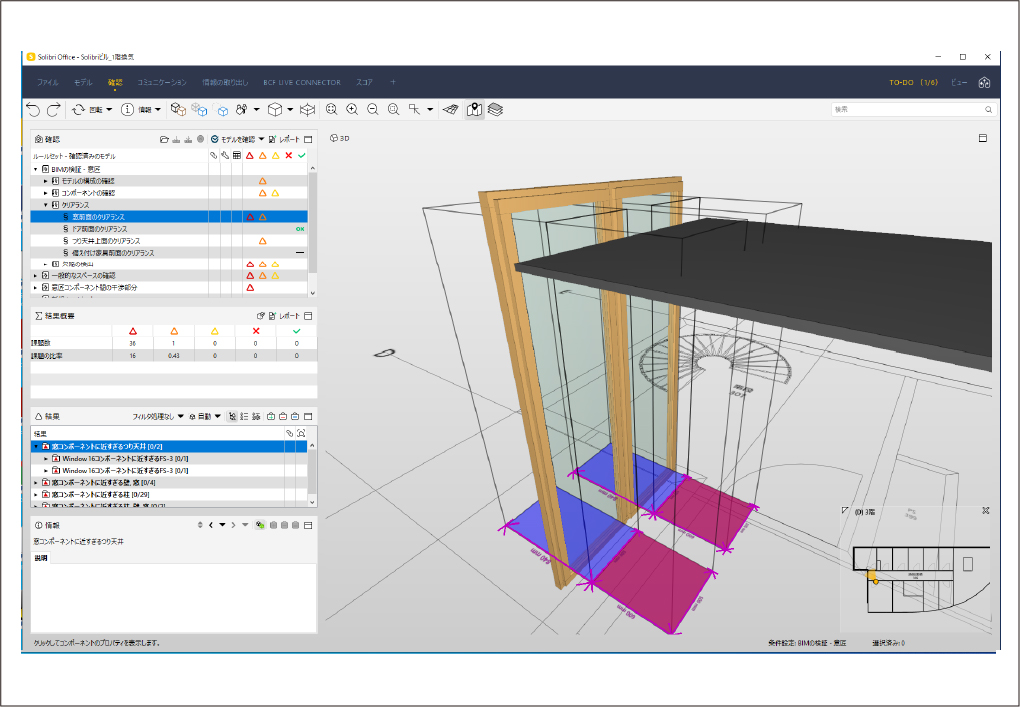Click the wireframe cube icon in the toolbar

click(x=307, y=109)
